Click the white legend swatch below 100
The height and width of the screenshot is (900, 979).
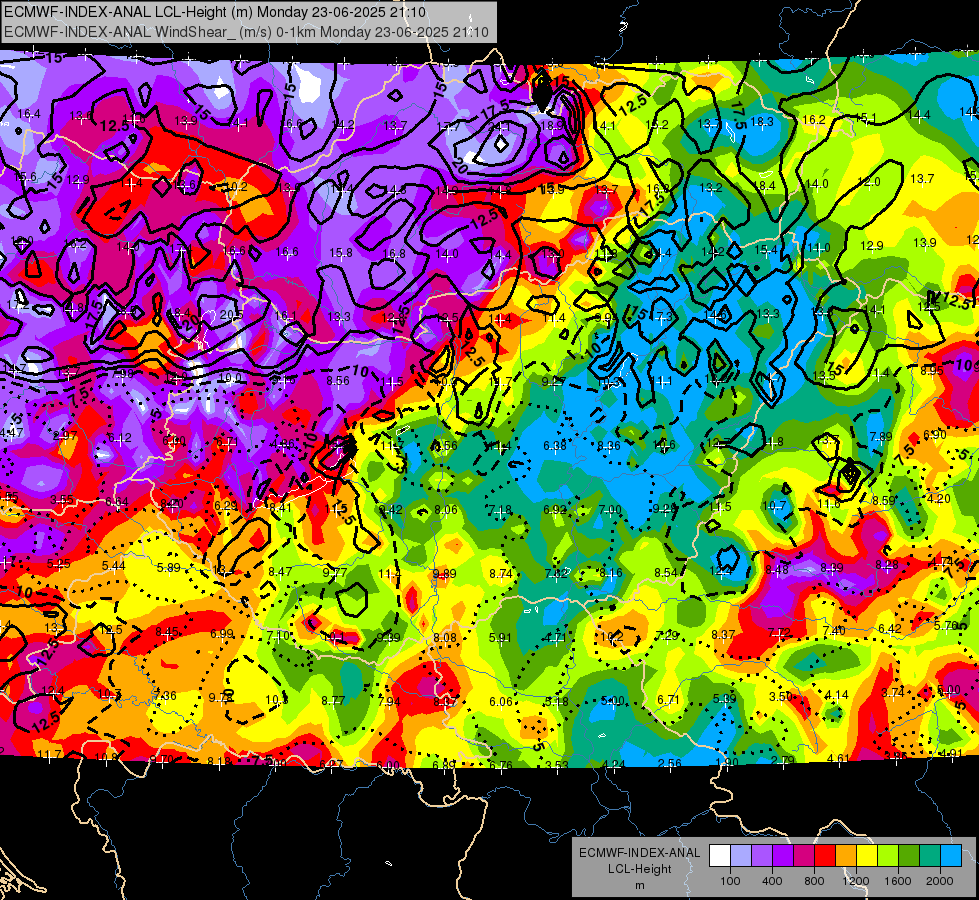coord(720,856)
